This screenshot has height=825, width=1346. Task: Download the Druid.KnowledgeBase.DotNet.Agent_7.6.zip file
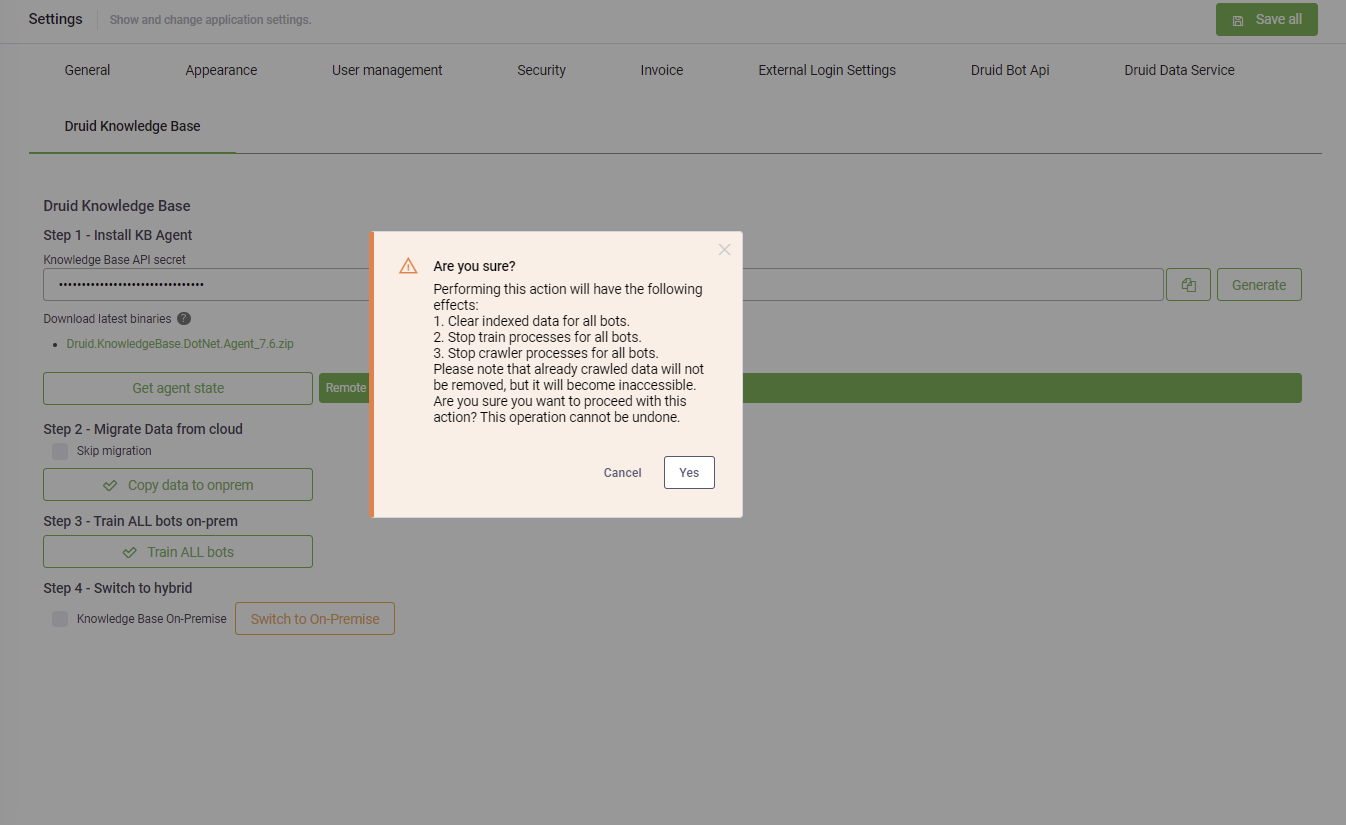tap(180, 344)
